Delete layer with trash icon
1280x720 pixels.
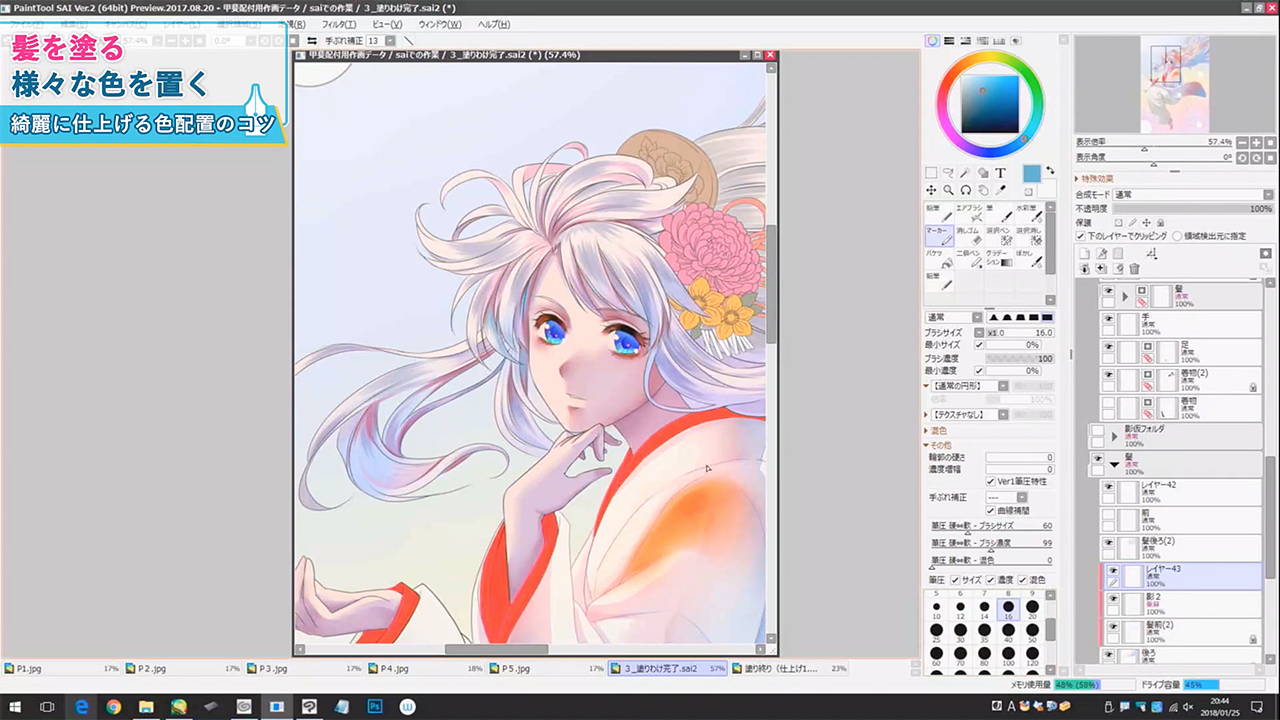click(x=1134, y=269)
